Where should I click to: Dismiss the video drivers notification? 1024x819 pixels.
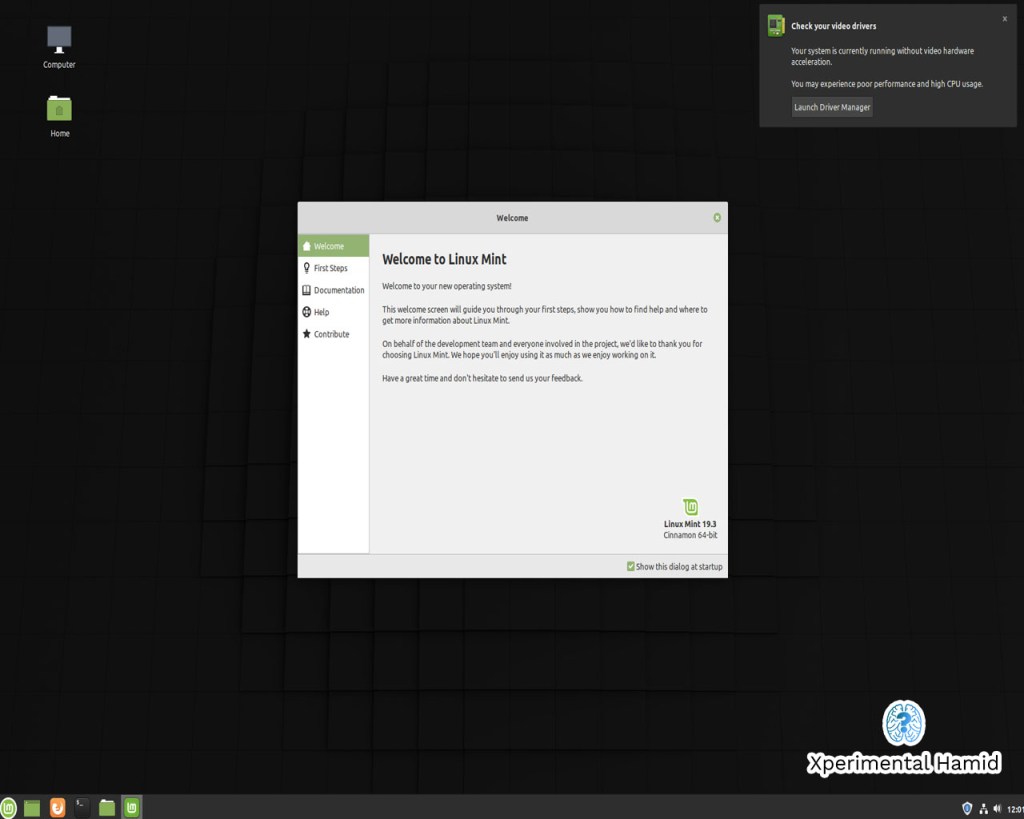[x=1004, y=19]
